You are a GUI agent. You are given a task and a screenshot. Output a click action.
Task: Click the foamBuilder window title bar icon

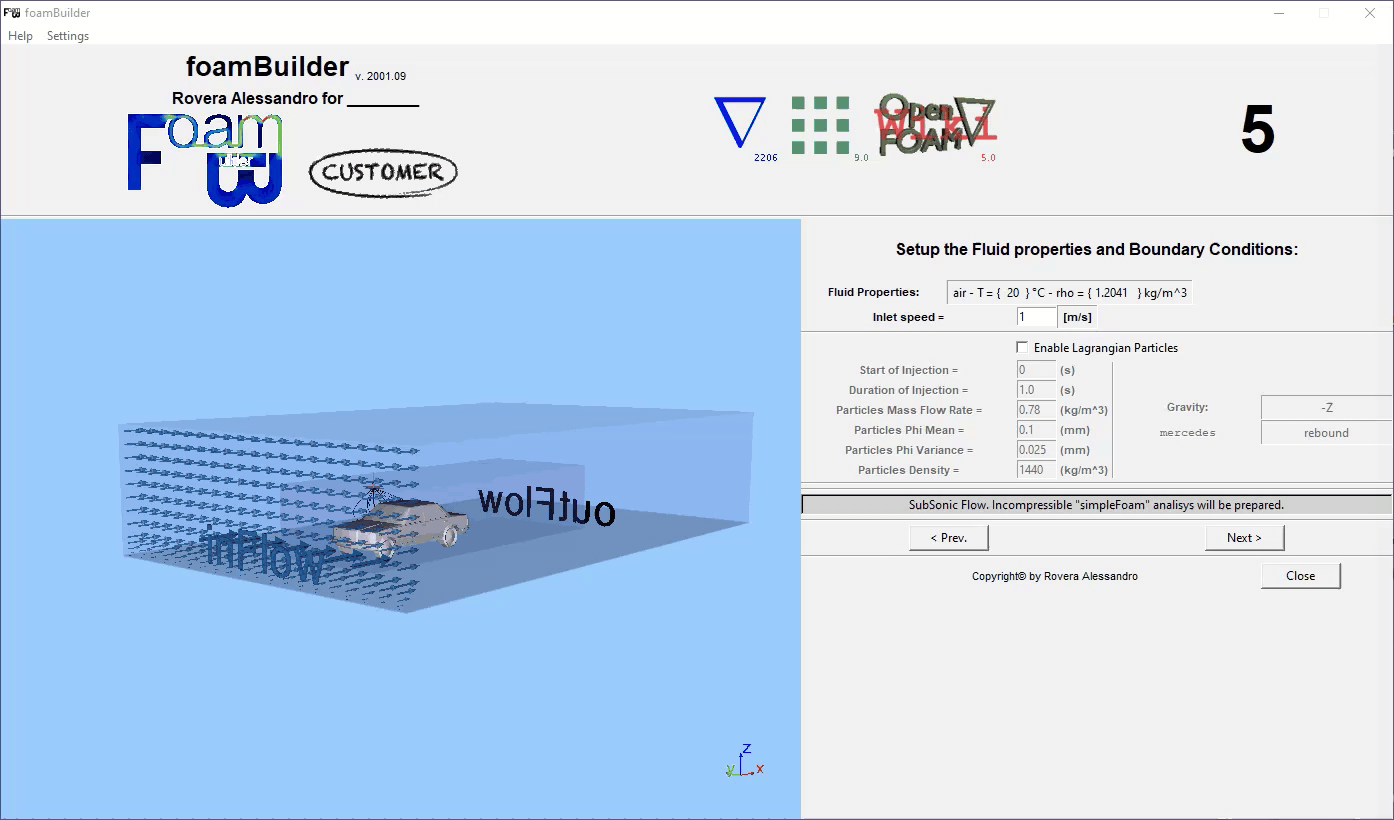(12, 13)
